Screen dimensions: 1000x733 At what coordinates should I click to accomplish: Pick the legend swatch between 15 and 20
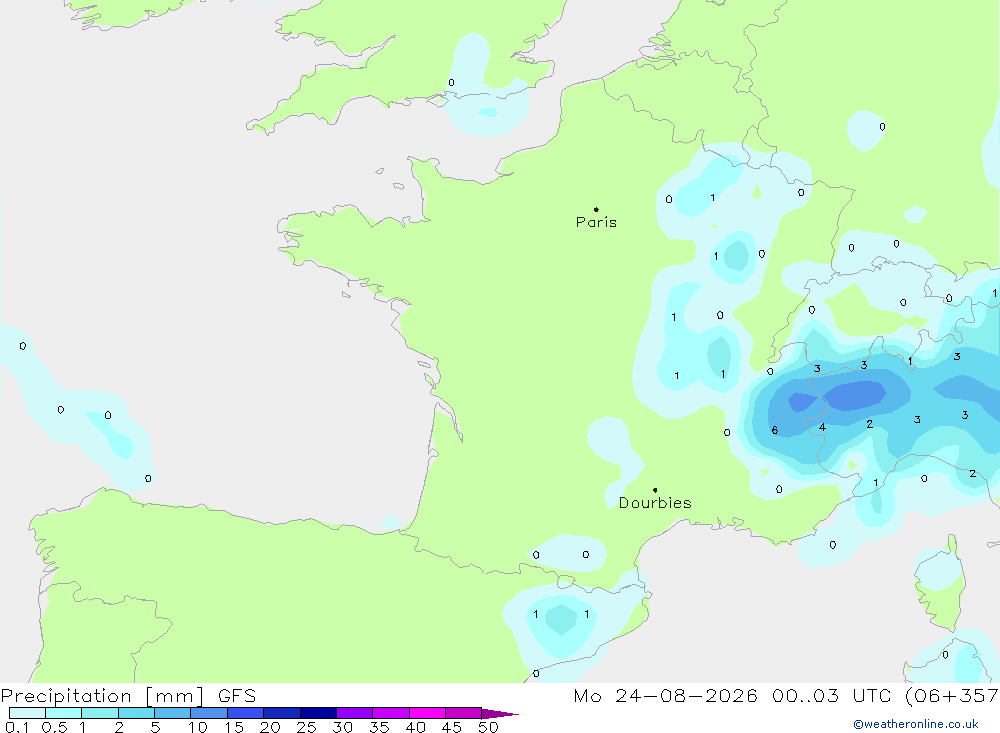click(x=246, y=713)
